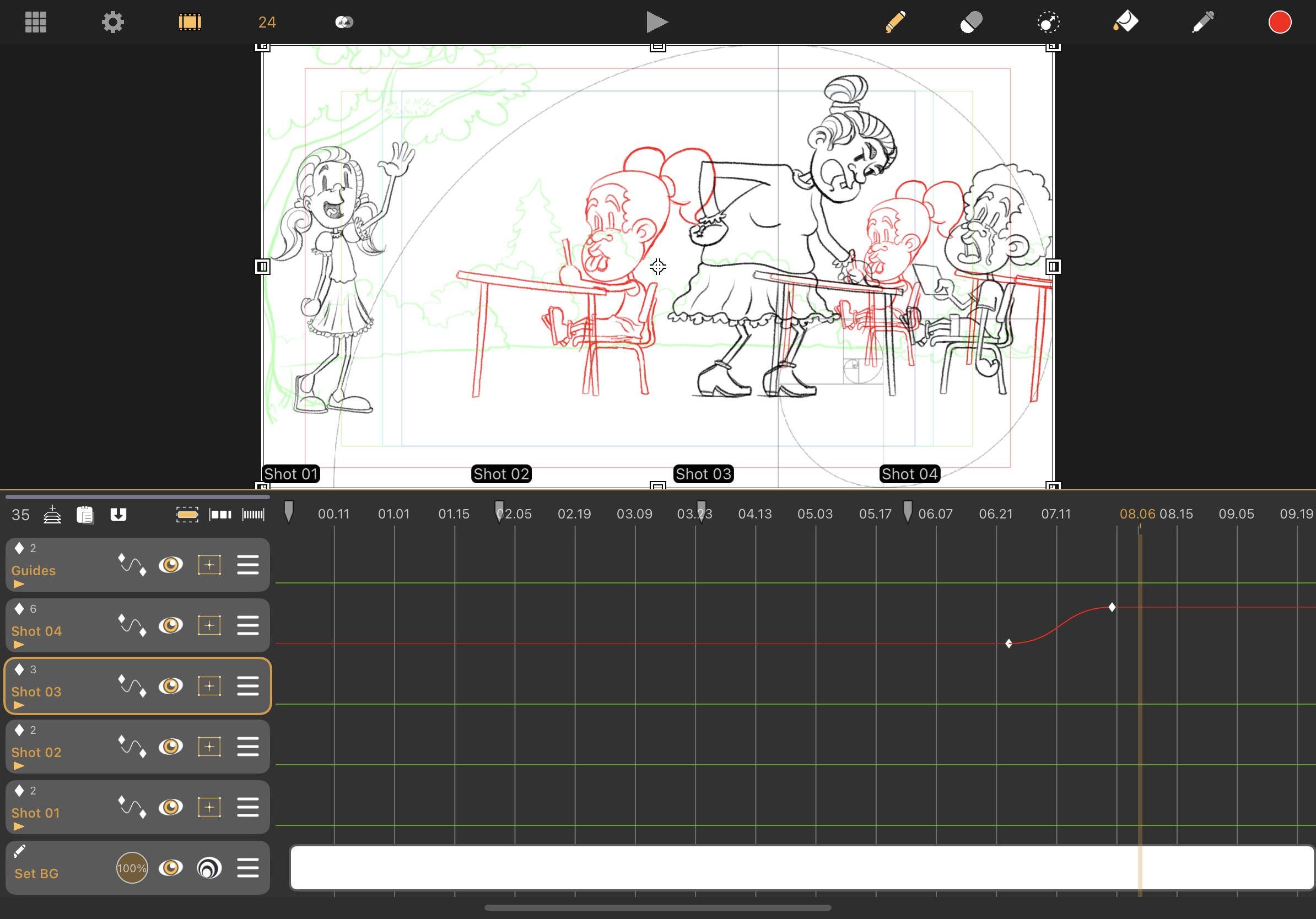Hide the Guides layer with eye icon

point(171,565)
